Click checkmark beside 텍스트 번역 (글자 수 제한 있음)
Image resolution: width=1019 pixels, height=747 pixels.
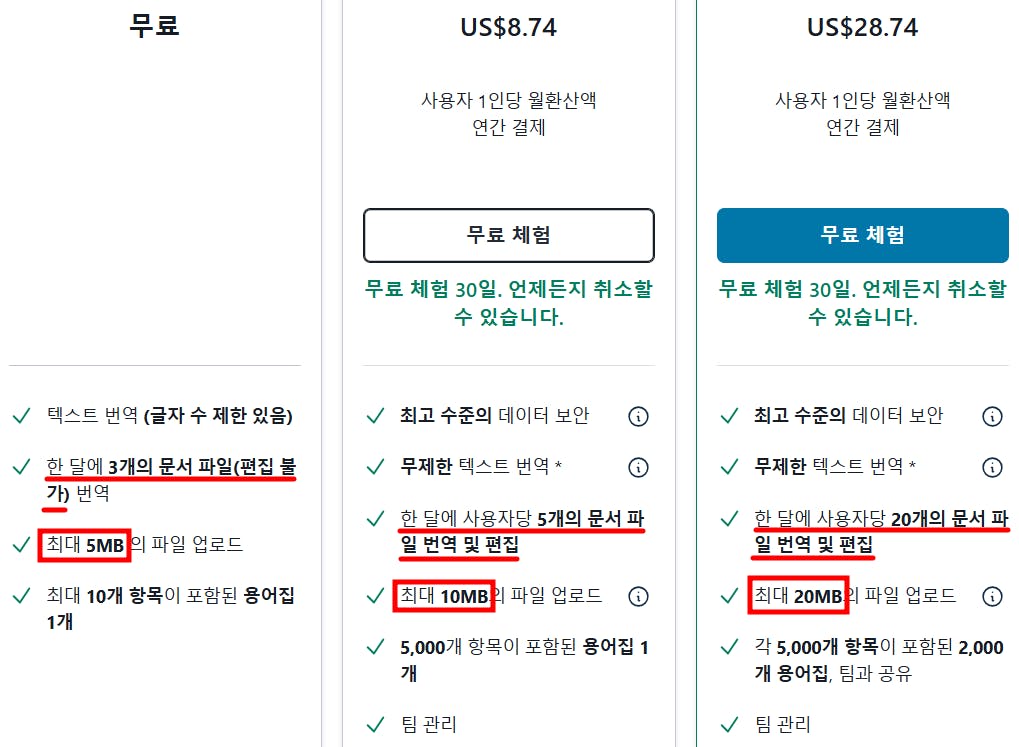(21, 416)
